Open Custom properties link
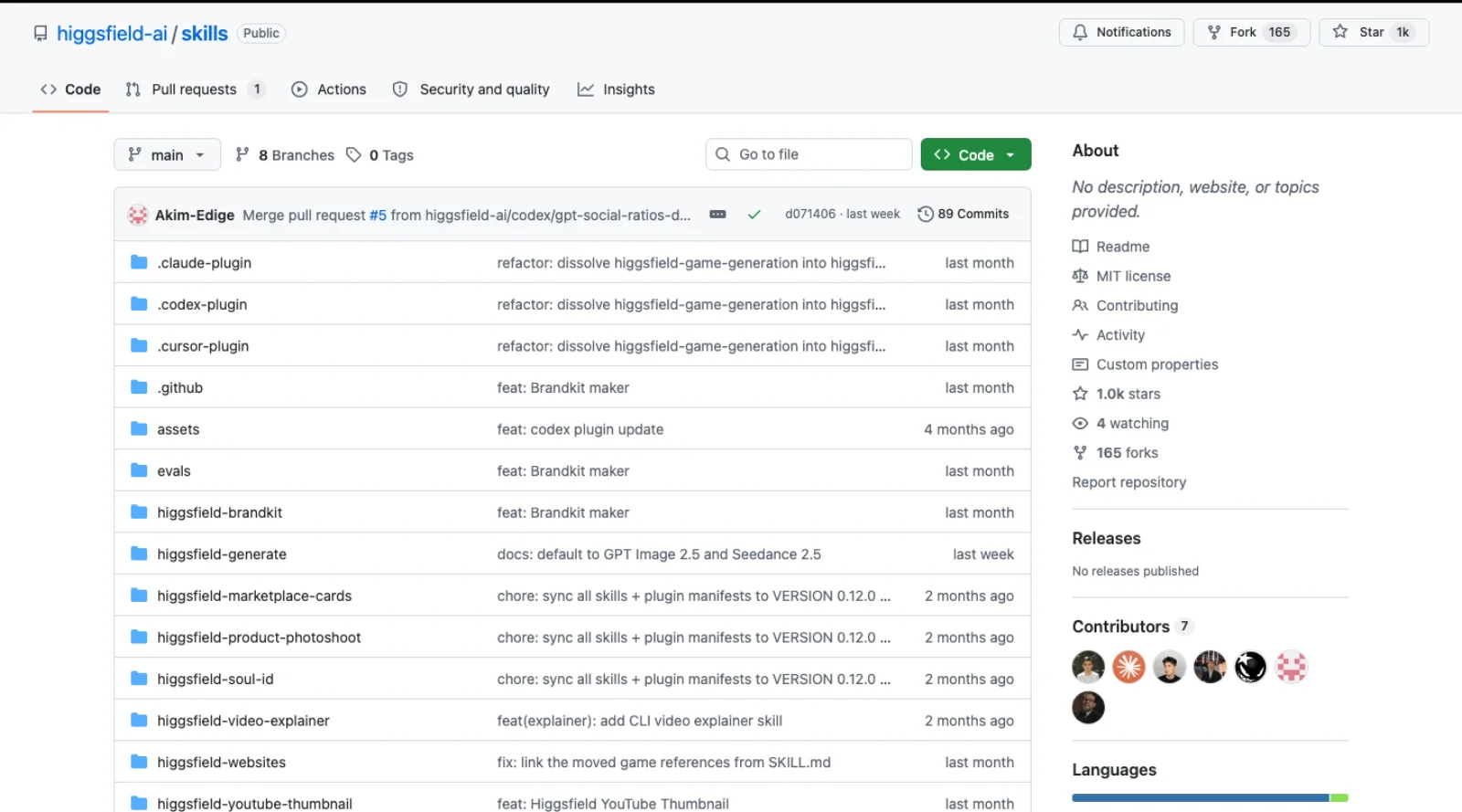The width and height of the screenshot is (1462, 812). click(x=1158, y=364)
